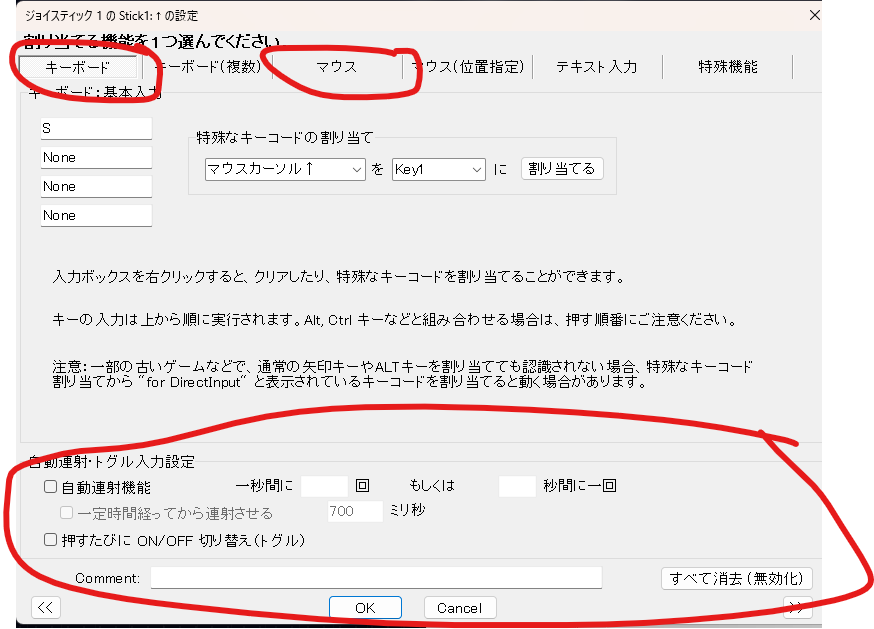Screen dimensions: 874x629
Task: Select the 特殊機能 tab
Action: coord(727,67)
